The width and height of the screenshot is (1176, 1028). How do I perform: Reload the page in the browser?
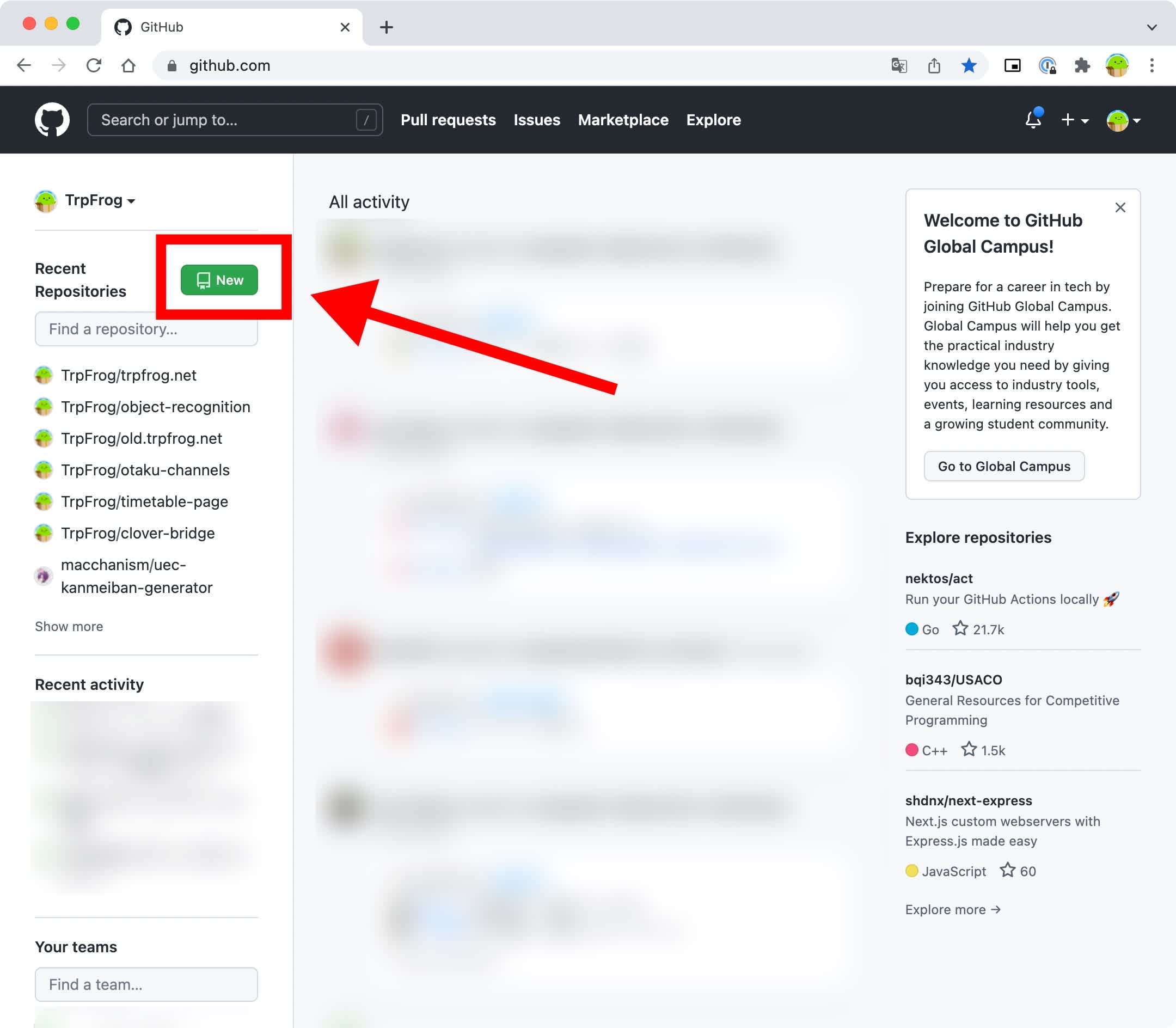coord(94,65)
